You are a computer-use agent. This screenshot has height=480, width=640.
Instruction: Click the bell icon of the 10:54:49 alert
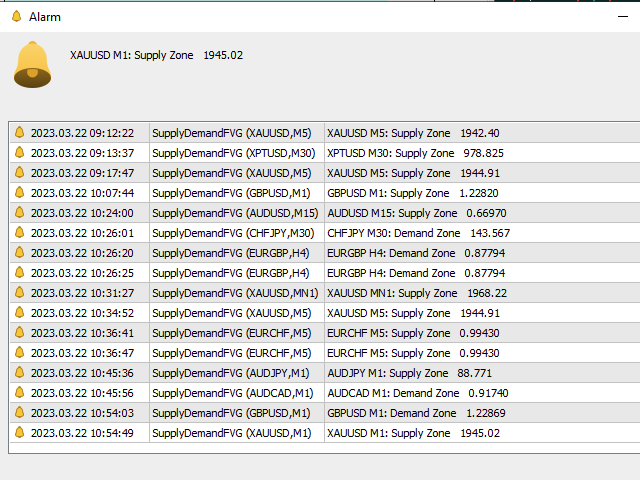click(x=19, y=433)
